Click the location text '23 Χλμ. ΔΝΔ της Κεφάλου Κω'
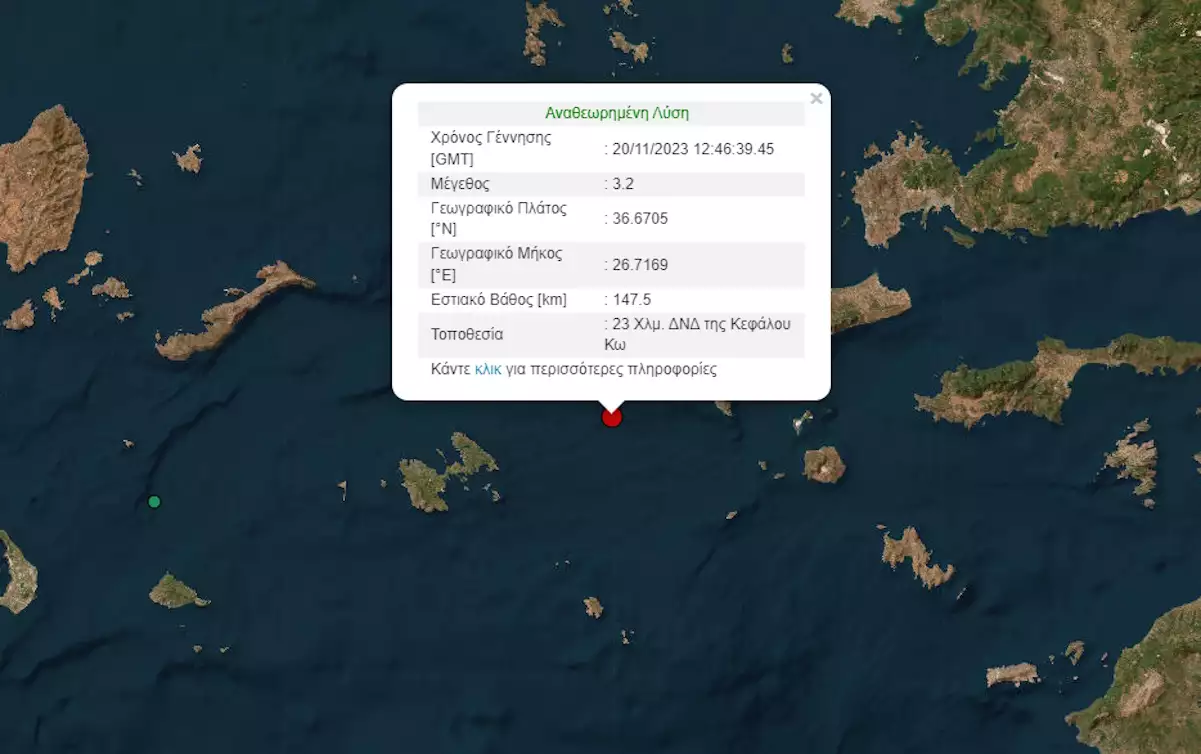Viewport: 1201px width, 754px height. click(x=700, y=334)
